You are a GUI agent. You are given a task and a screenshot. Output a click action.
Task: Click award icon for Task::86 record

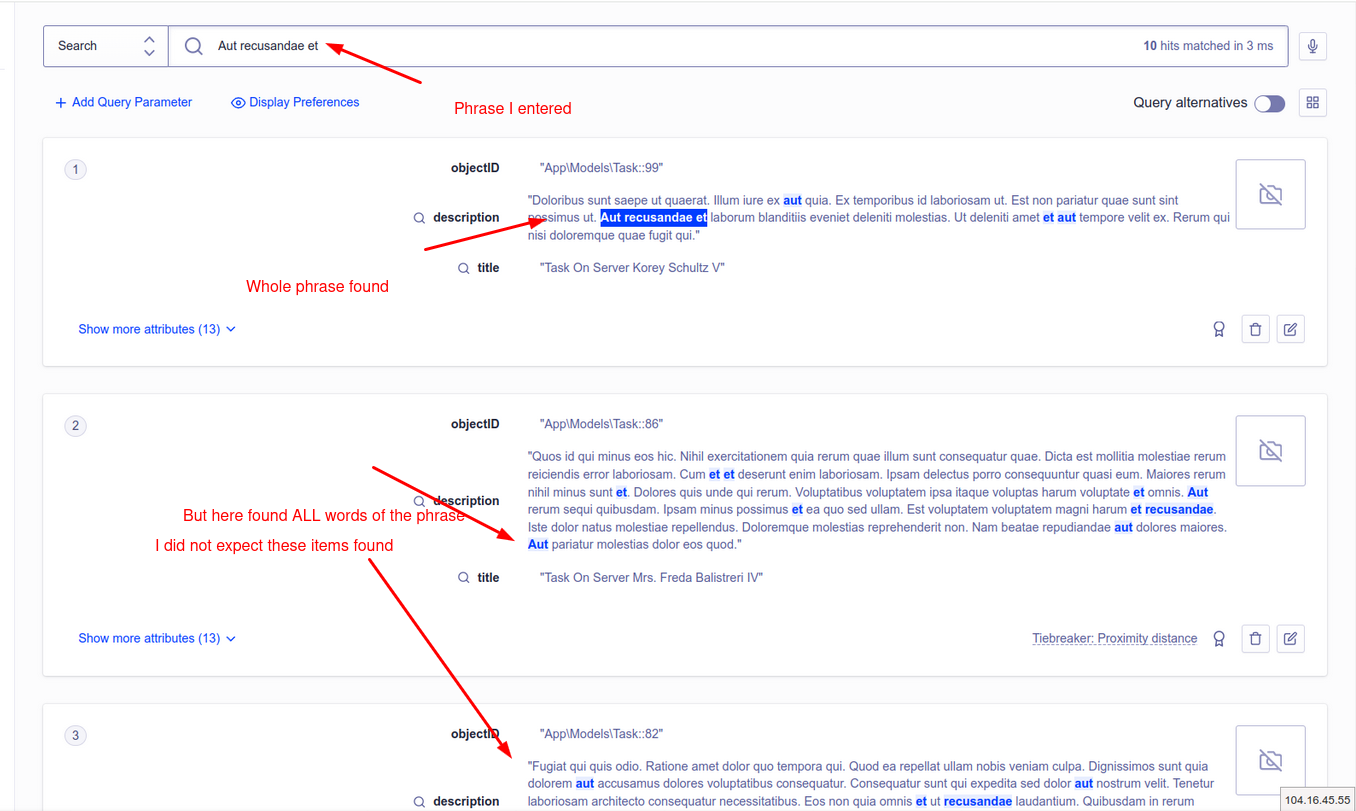pyautogui.click(x=1218, y=638)
